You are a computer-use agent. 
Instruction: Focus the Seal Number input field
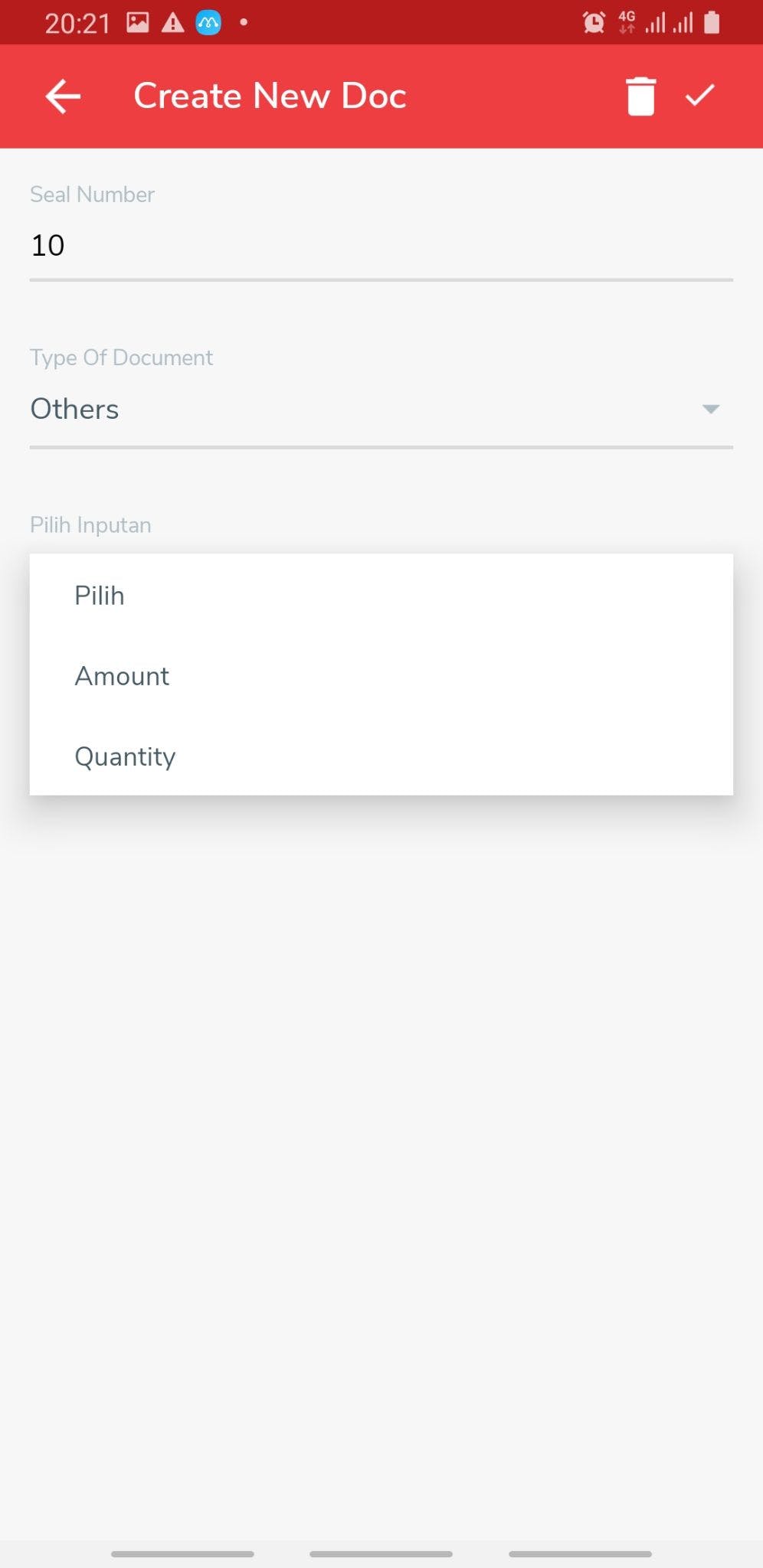click(x=381, y=246)
